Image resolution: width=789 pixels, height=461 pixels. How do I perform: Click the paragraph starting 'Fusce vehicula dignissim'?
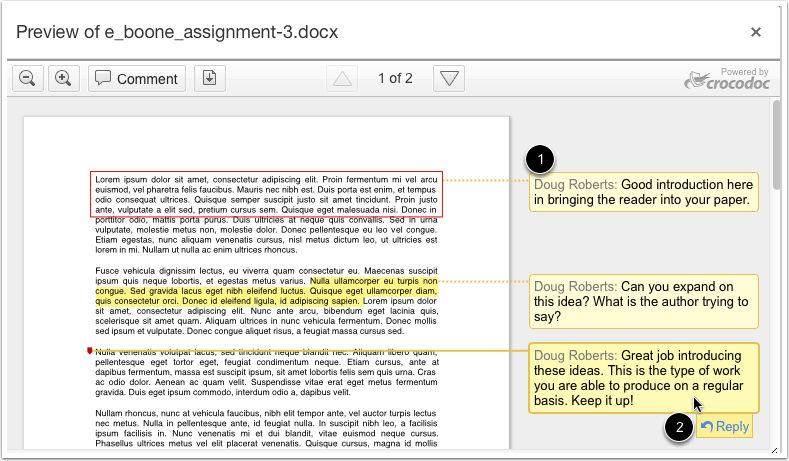[266, 301]
